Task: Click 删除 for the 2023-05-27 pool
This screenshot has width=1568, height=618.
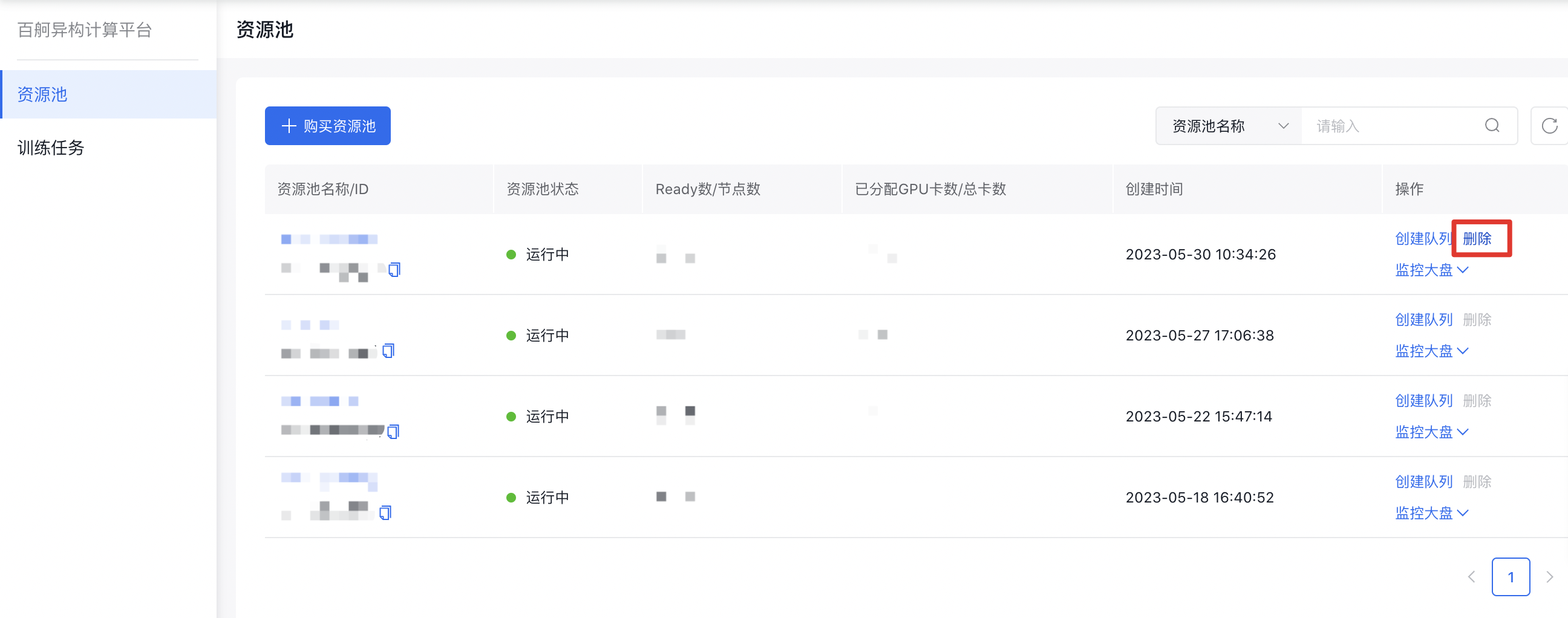Action: coord(1477,319)
